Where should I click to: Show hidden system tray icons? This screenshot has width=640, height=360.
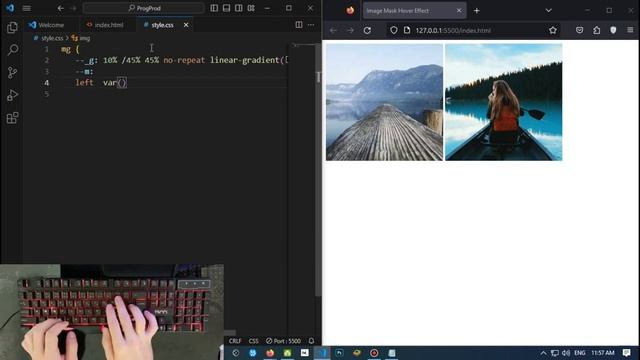pyautogui.click(x=543, y=353)
